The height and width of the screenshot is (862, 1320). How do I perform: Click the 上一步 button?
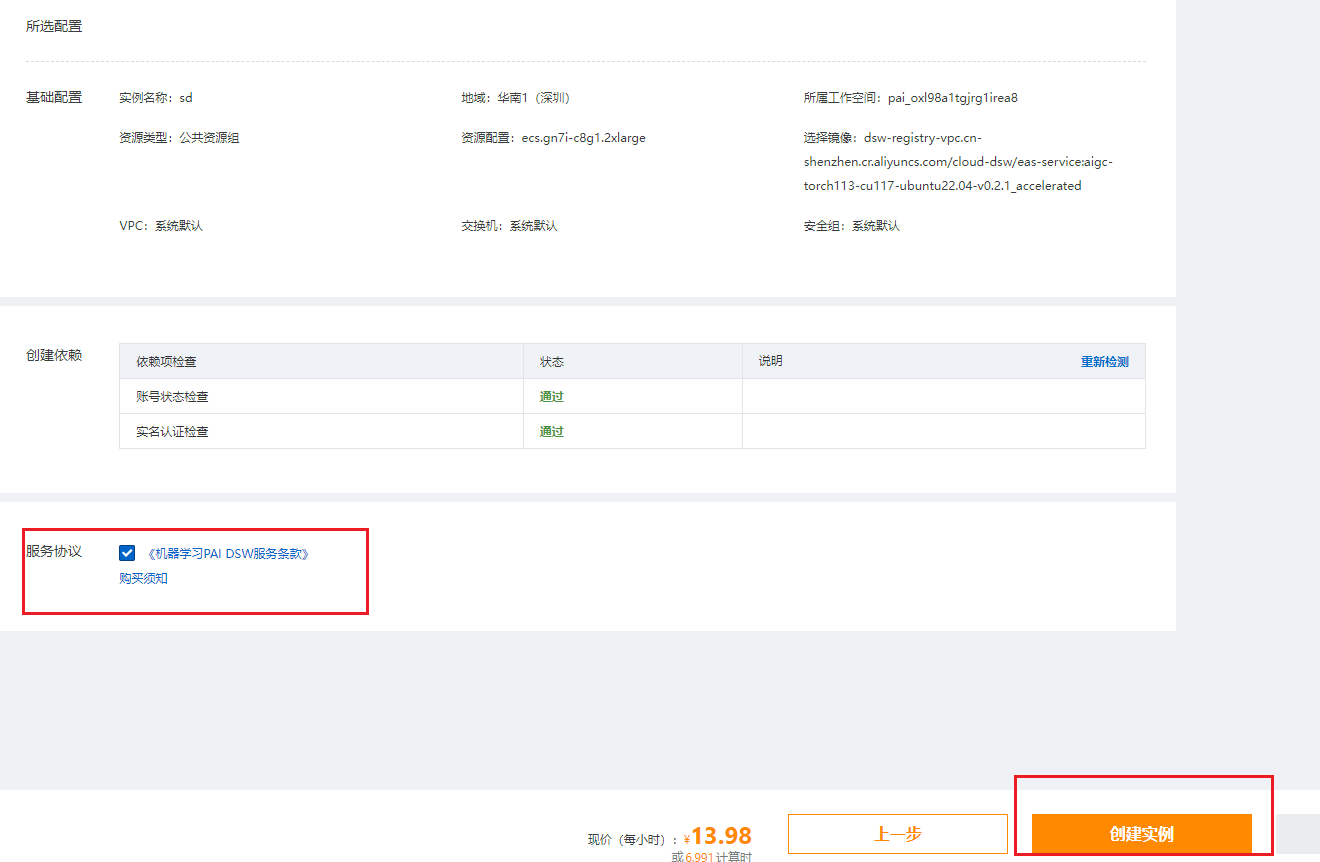[897, 834]
